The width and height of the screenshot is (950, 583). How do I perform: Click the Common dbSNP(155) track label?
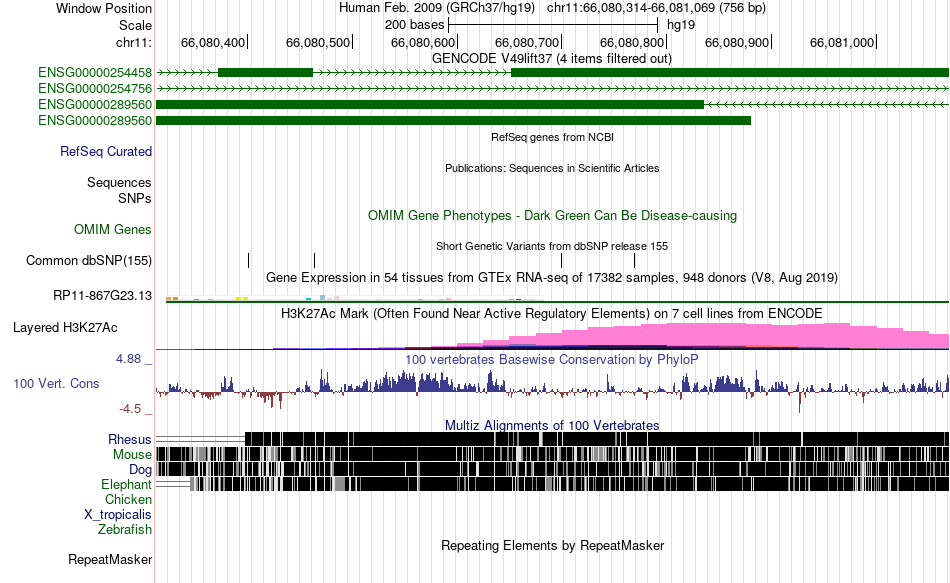pyautogui.click(x=89, y=261)
